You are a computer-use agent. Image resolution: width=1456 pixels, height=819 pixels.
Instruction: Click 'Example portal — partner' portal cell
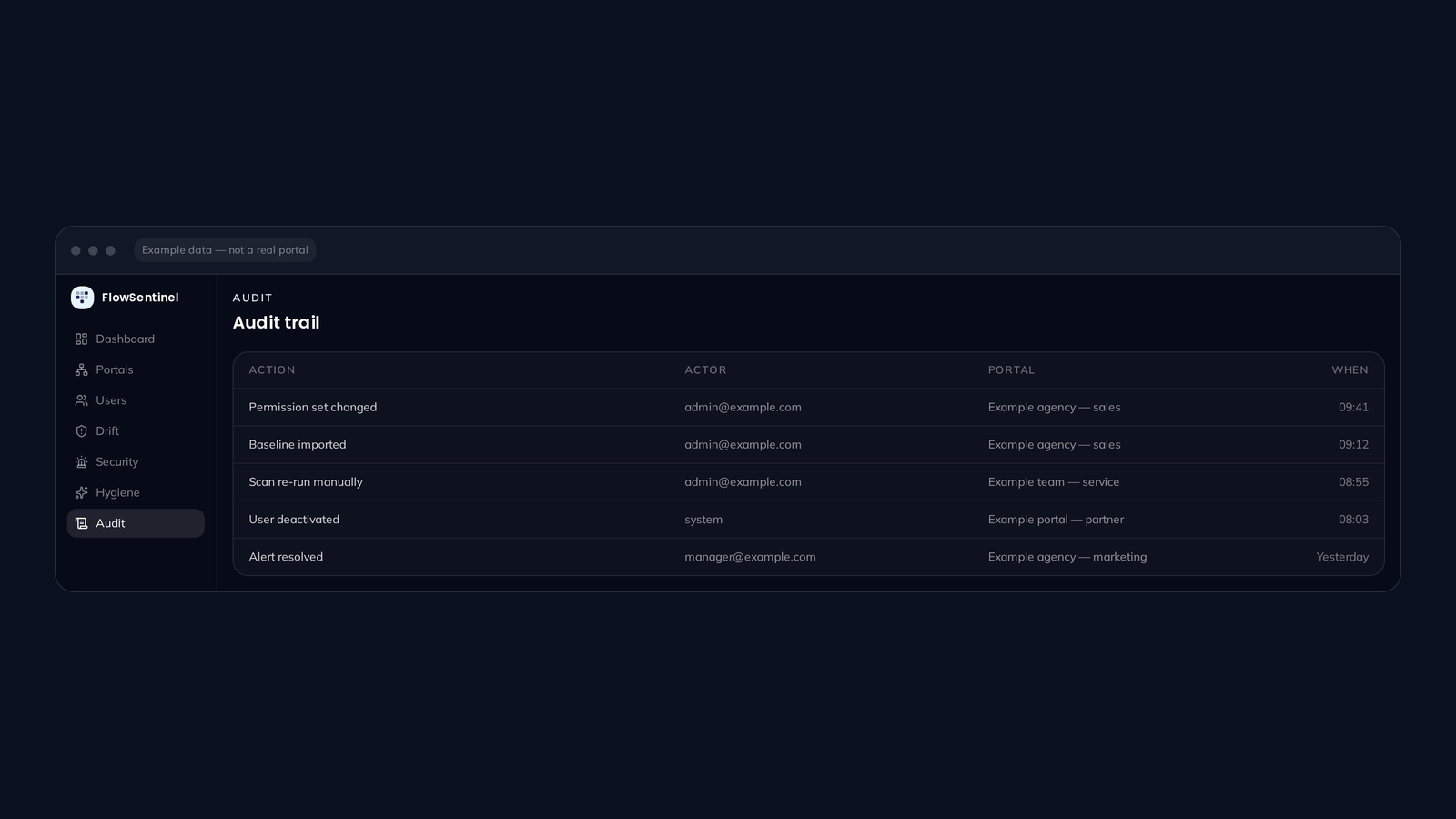[x=1056, y=519]
